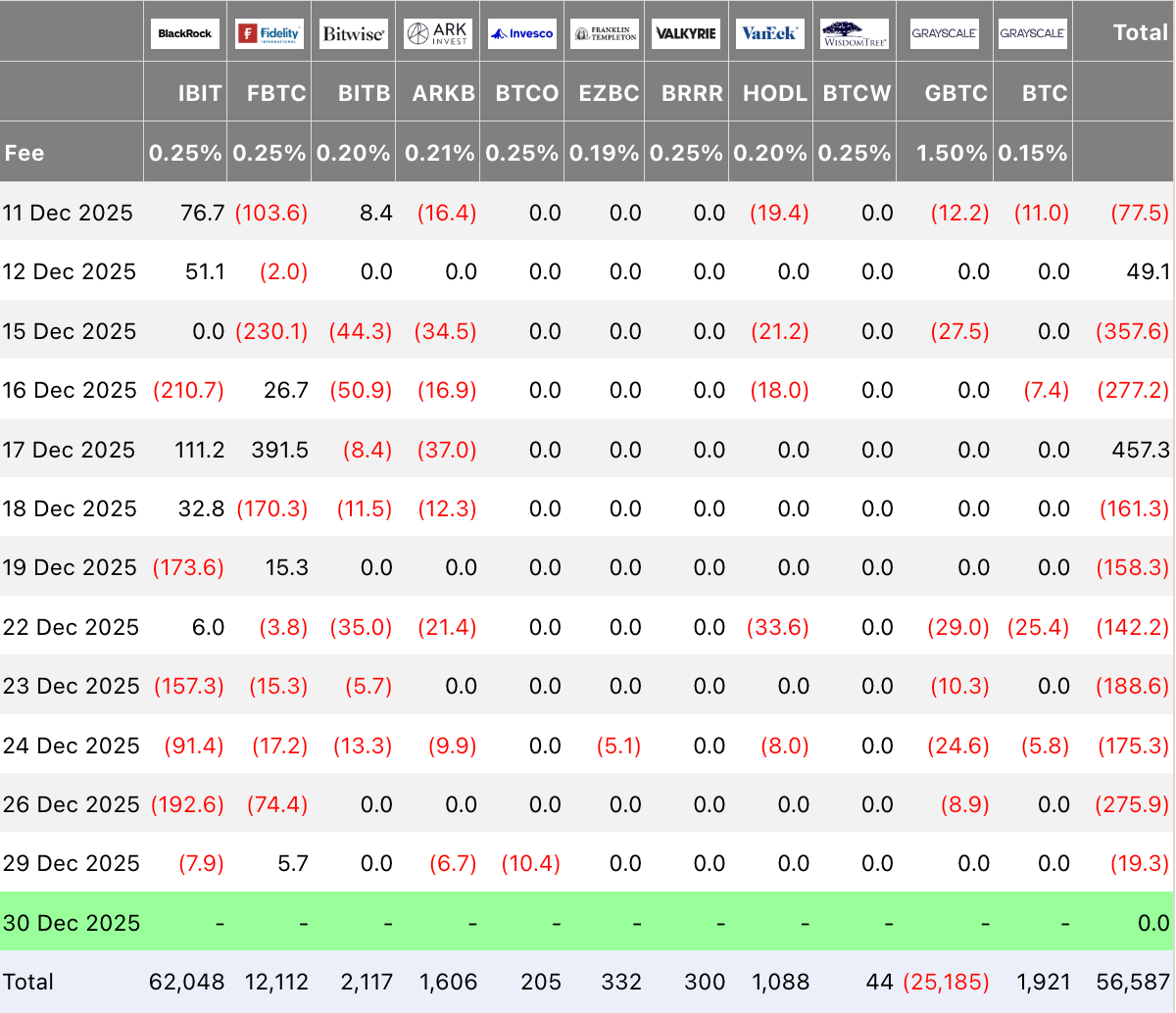
Task: Select the 24 Dec 2025 date row
Action: pos(588,746)
